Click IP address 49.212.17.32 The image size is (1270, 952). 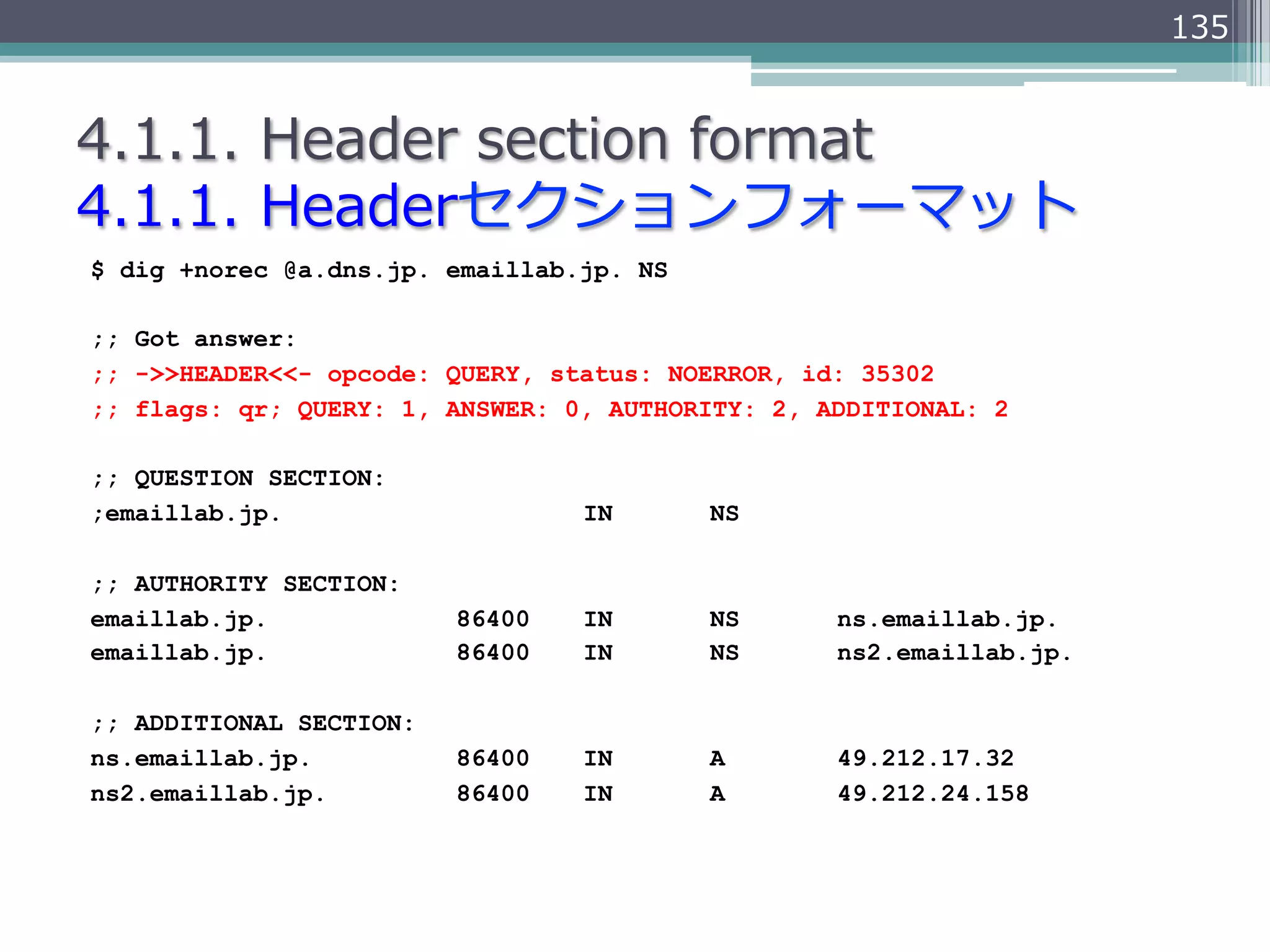(926, 758)
